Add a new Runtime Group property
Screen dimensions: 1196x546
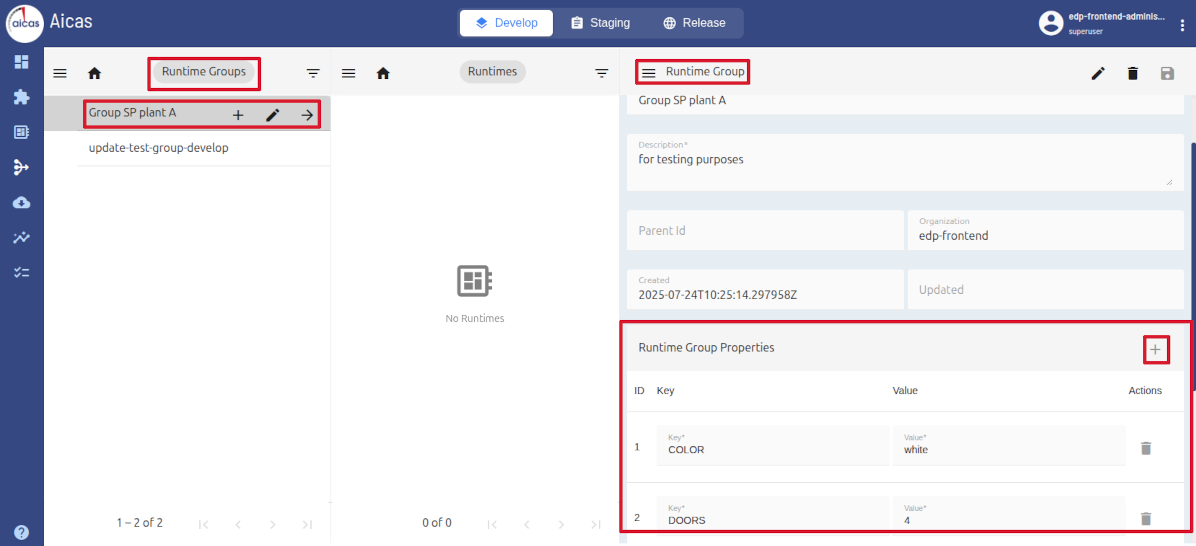tap(1155, 349)
